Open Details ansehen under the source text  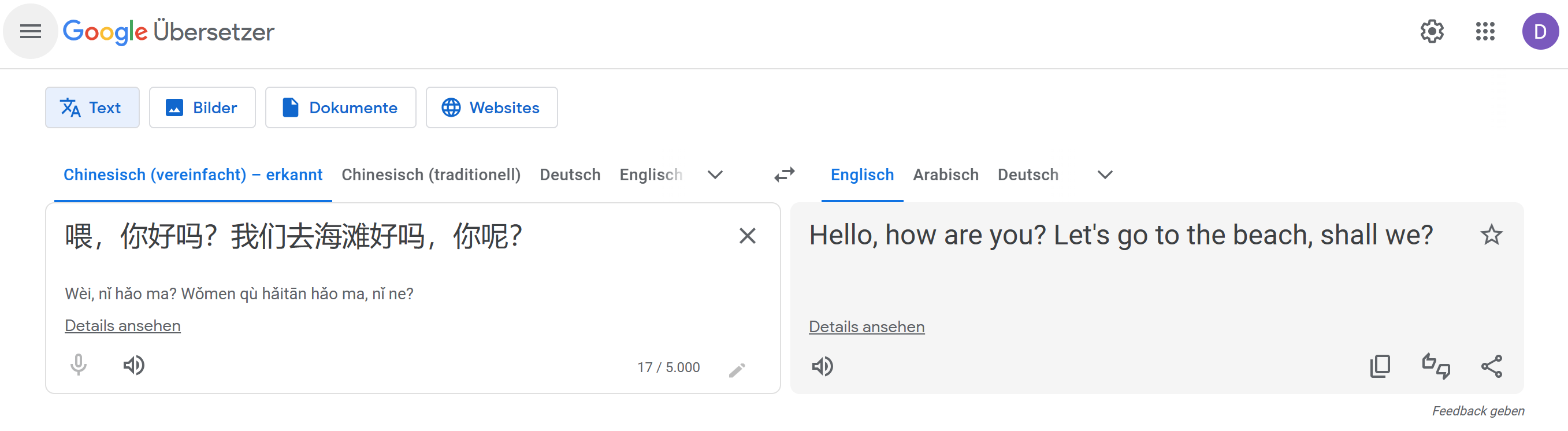point(122,325)
